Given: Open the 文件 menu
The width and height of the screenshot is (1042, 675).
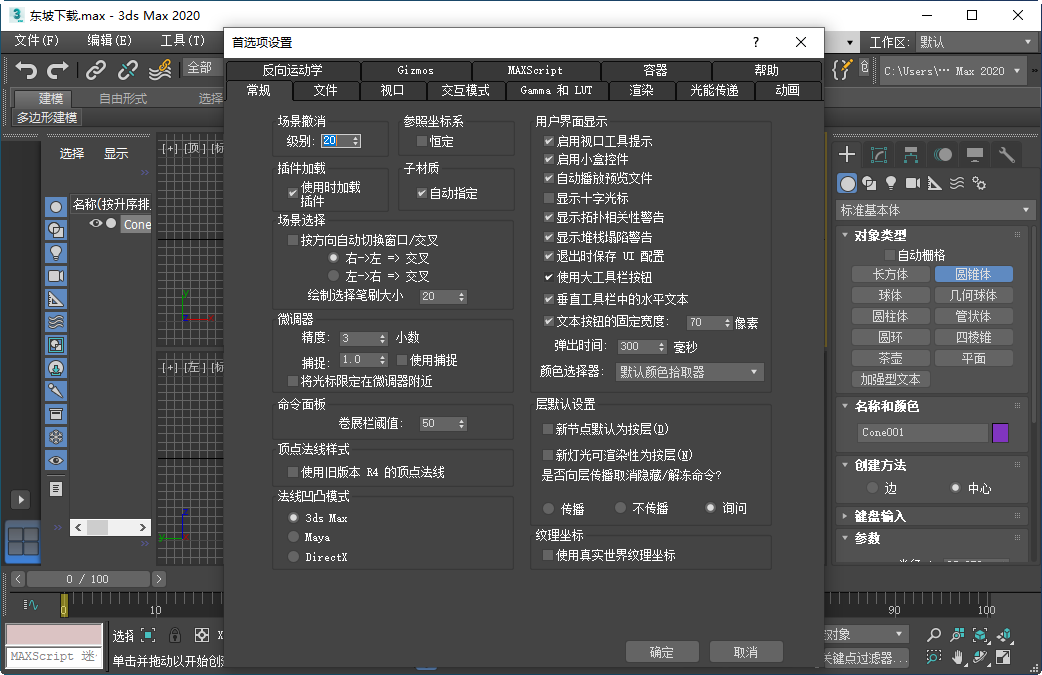Looking at the screenshot, I should tap(36, 41).
